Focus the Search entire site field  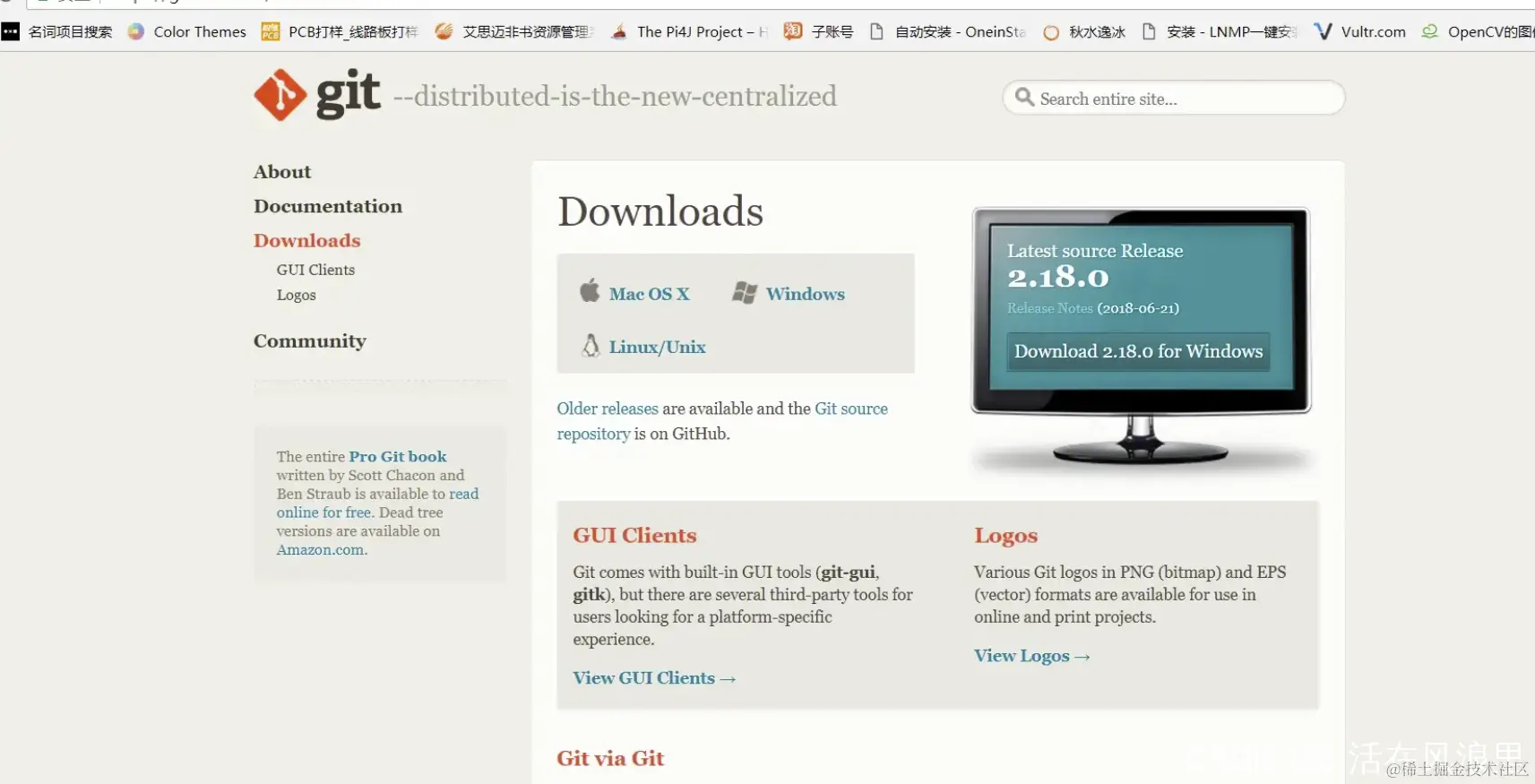point(1174,98)
